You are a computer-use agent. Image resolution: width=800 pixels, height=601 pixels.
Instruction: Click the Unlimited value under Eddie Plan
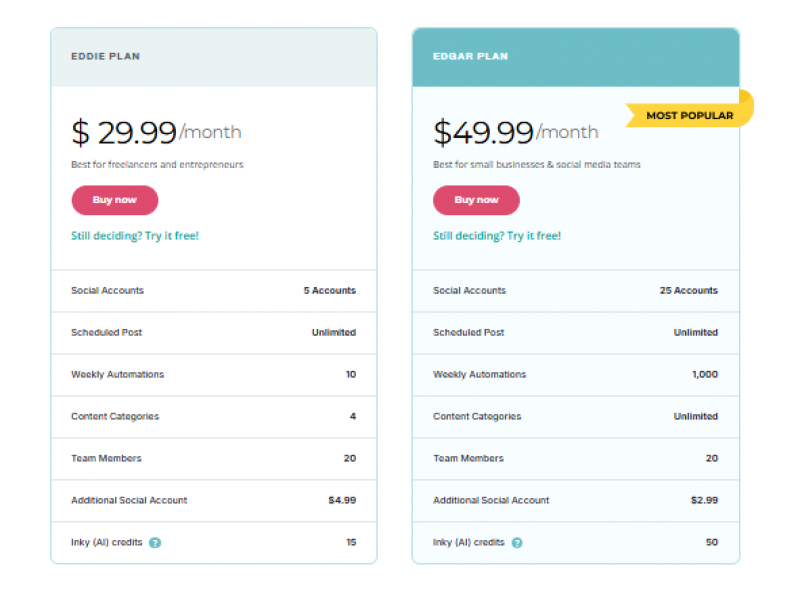pos(334,333)
